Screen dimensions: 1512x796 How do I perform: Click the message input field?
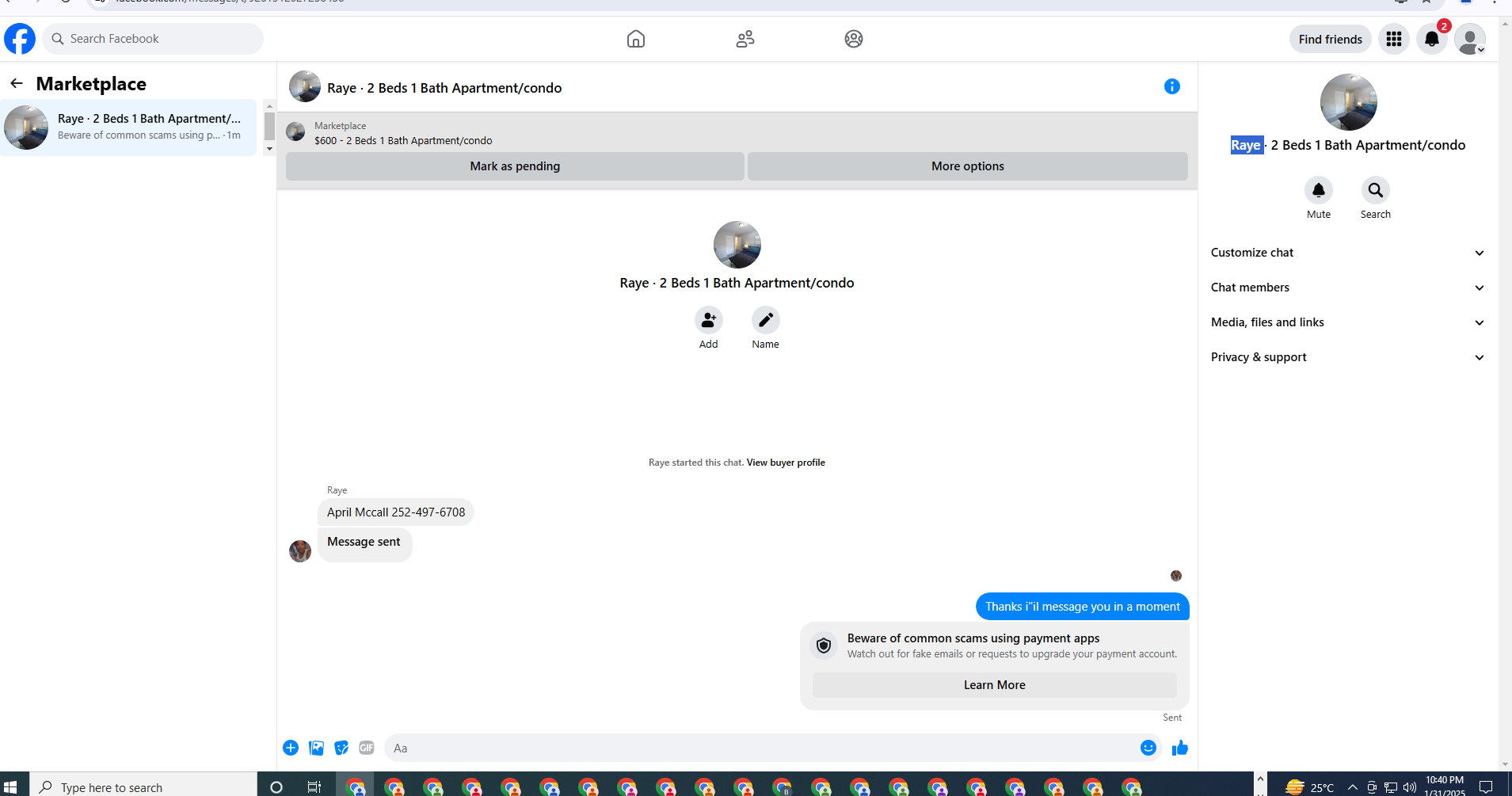point(760,748)
